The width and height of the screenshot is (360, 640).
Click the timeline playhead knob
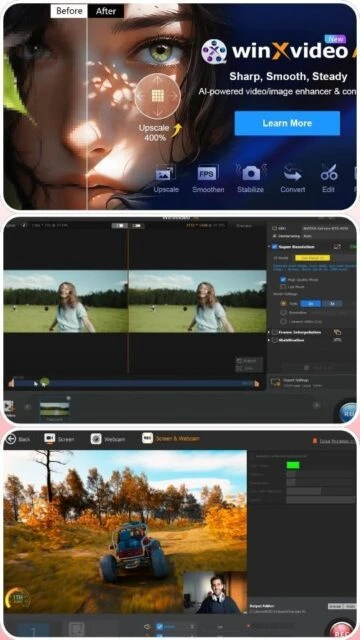click(x=44, y=382)
